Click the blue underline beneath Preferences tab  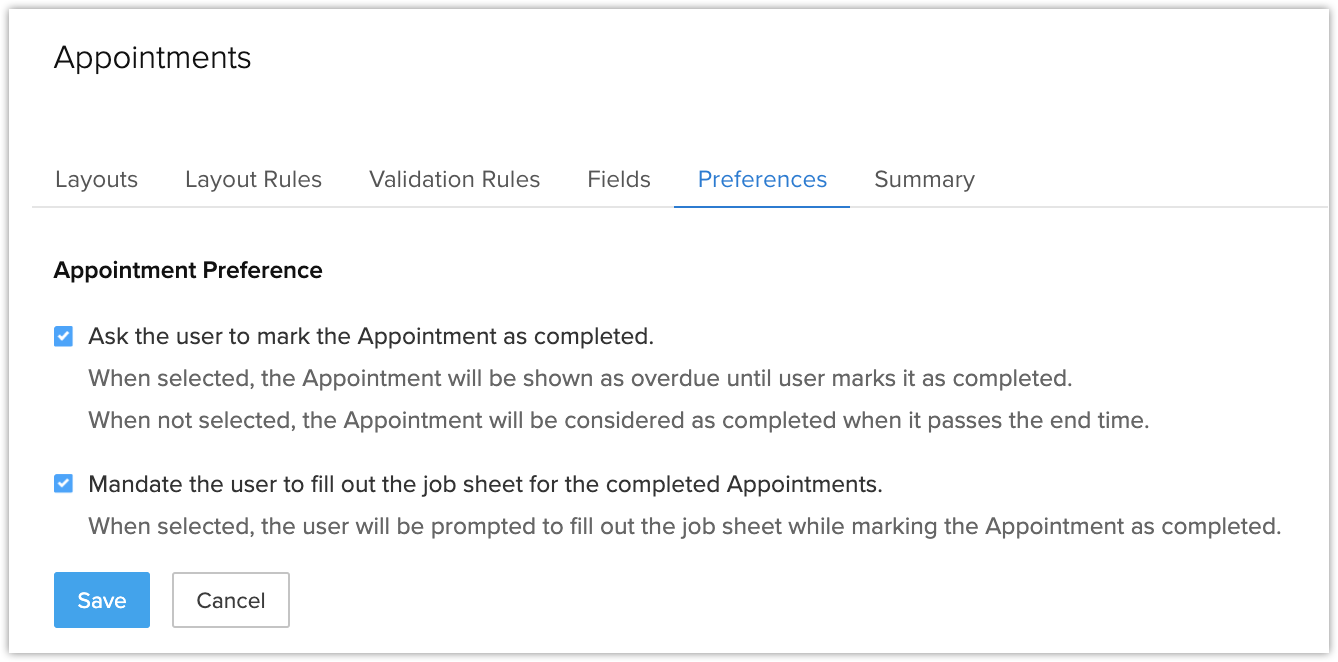762,206
